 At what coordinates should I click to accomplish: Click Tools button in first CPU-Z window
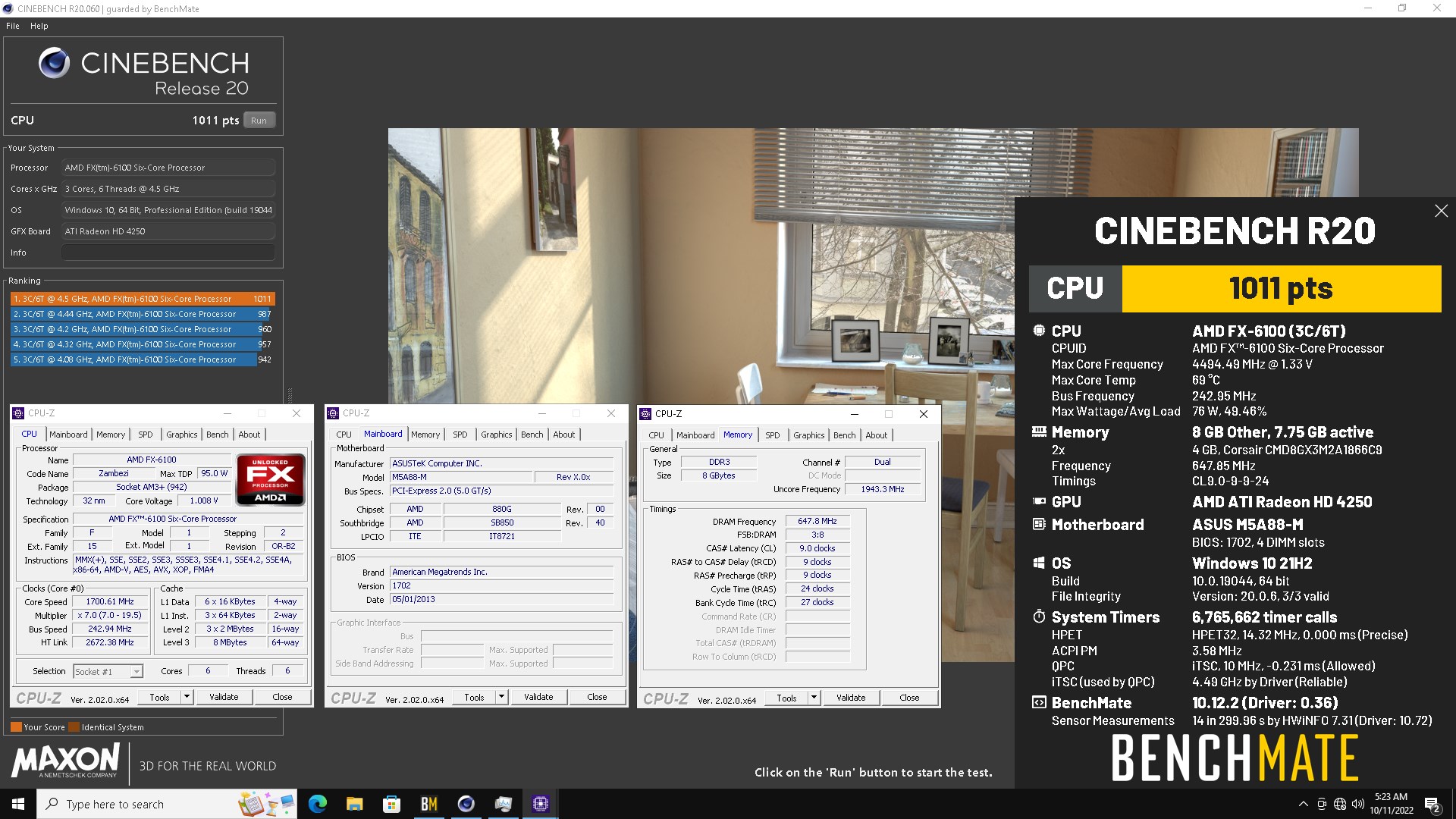[159, 697]
